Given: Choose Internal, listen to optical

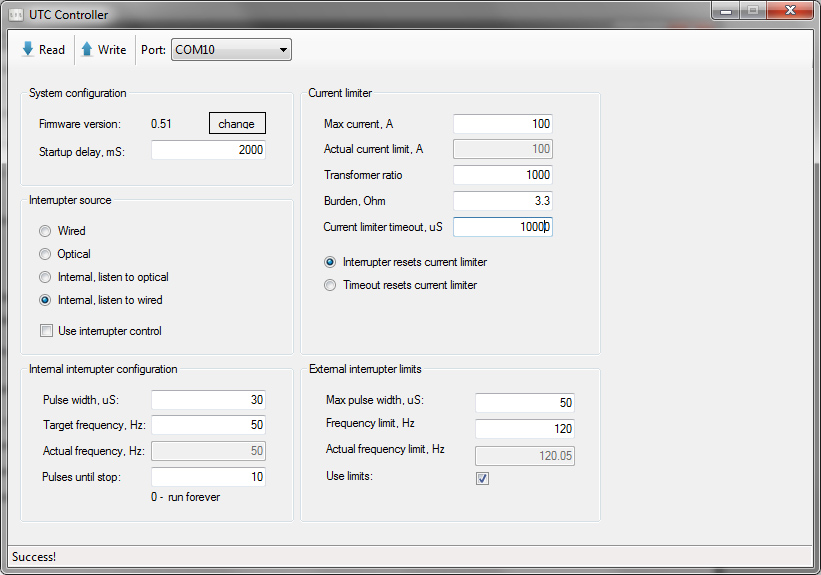Looking at the screenshot, I should pyautogui.click(x=45, y=277).
